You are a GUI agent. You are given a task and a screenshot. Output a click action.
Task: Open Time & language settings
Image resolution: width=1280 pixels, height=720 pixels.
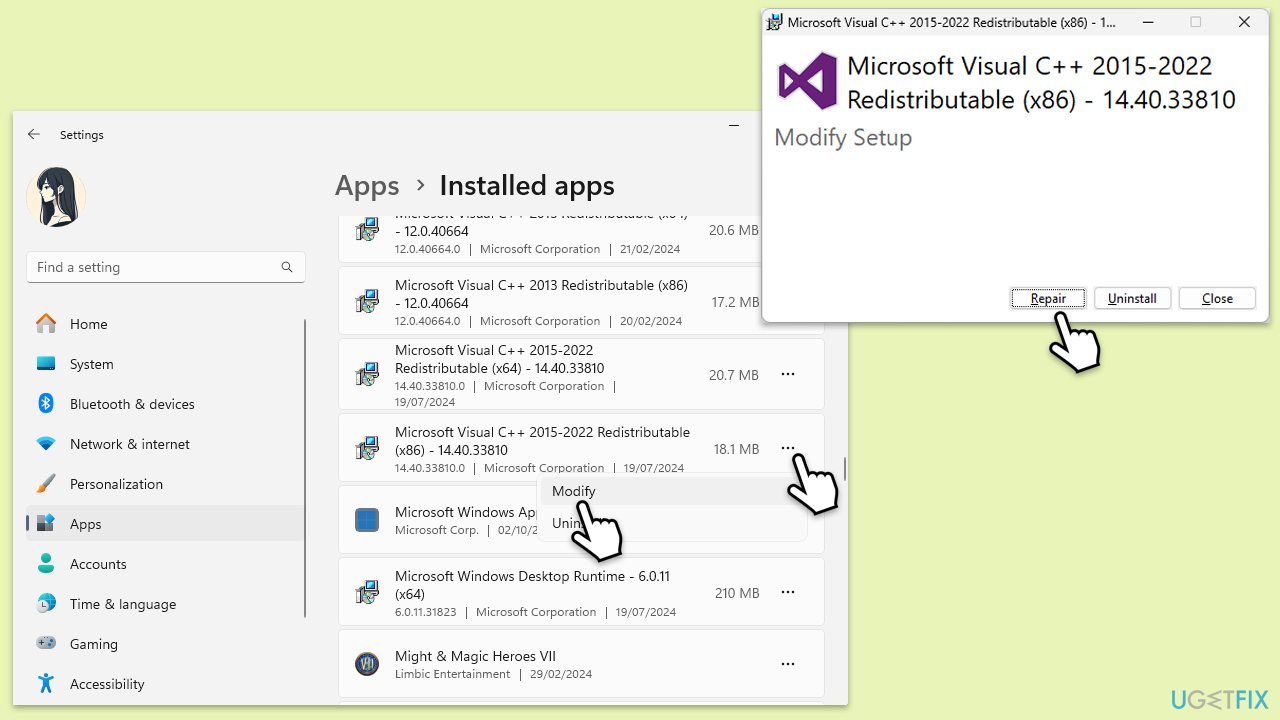166,604
